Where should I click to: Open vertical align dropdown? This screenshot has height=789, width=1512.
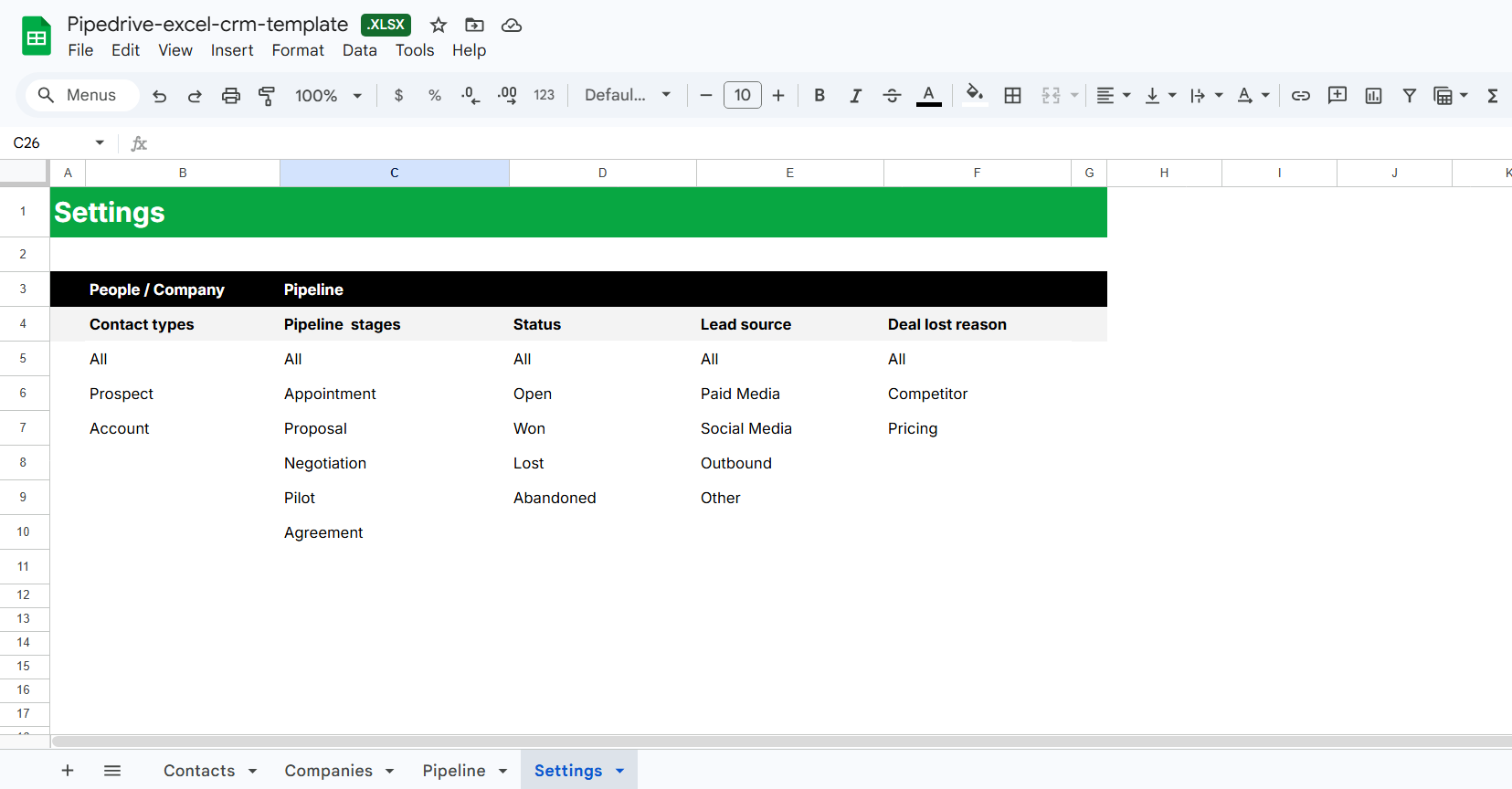click(1160, 95)
